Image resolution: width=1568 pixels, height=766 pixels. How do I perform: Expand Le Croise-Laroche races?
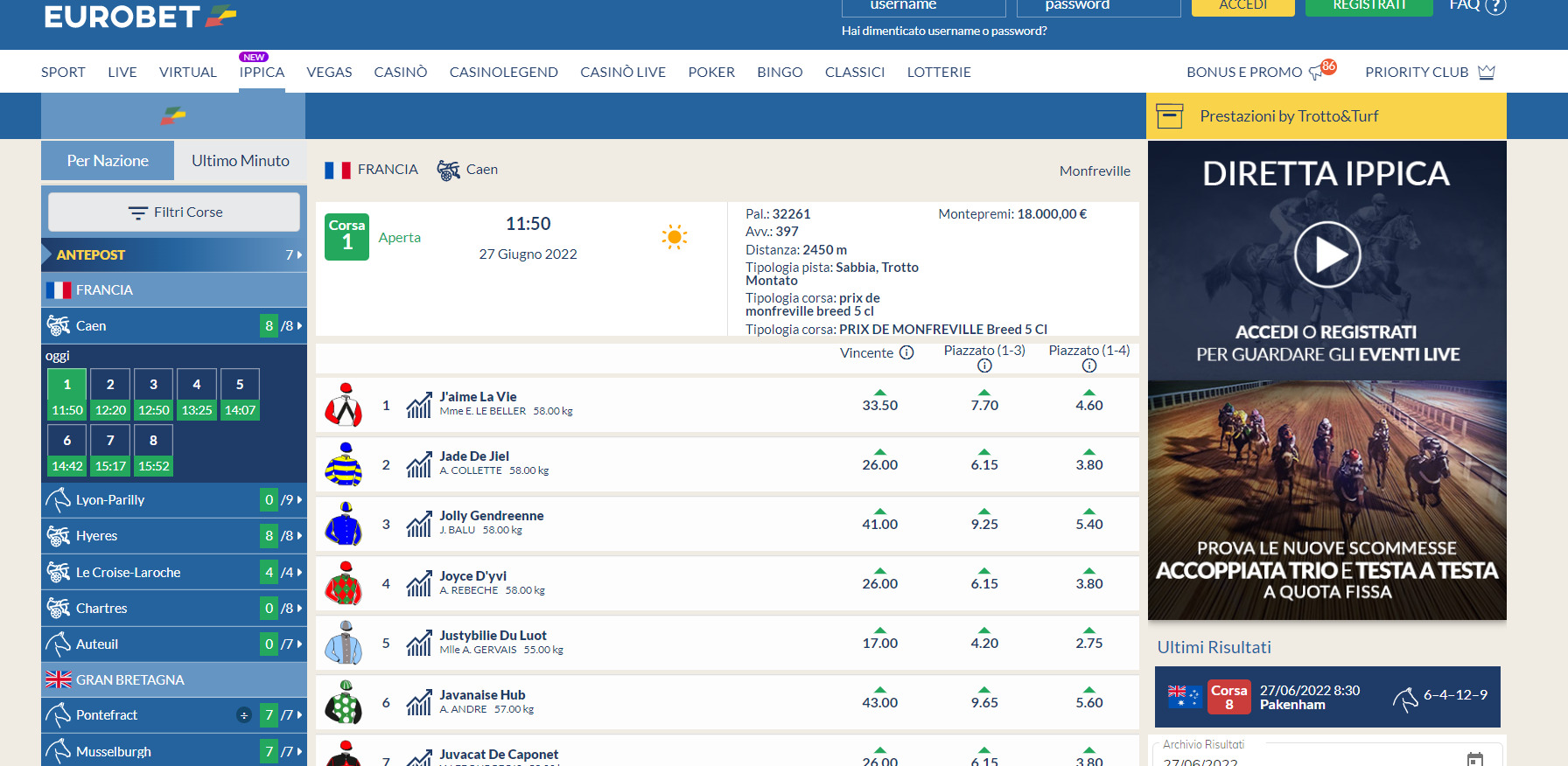click(x=174, y=572)
